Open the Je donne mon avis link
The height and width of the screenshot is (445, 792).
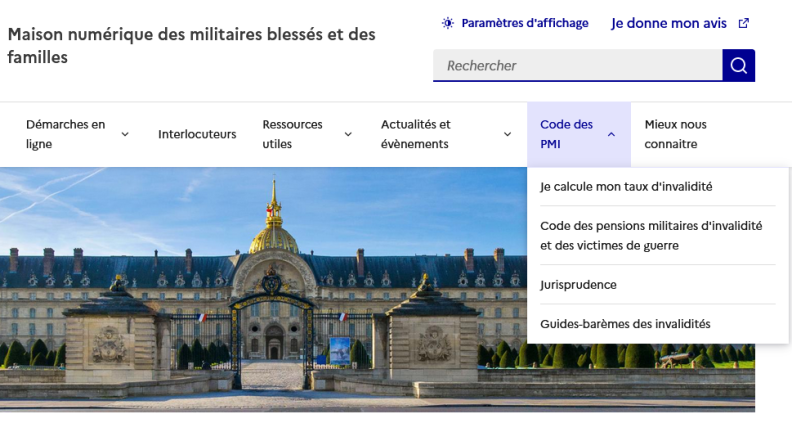pyautogui.click(x=680, y=23)
